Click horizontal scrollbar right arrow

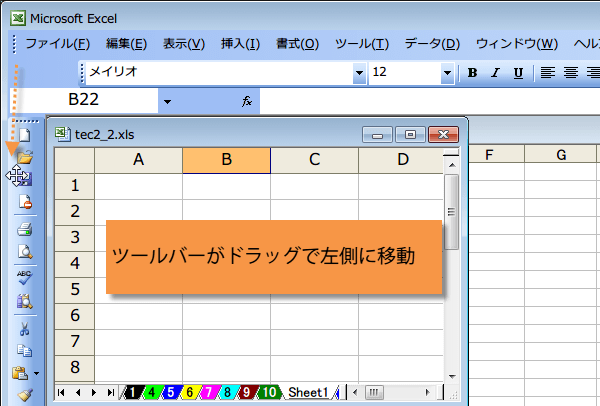(x=427, y=392)
